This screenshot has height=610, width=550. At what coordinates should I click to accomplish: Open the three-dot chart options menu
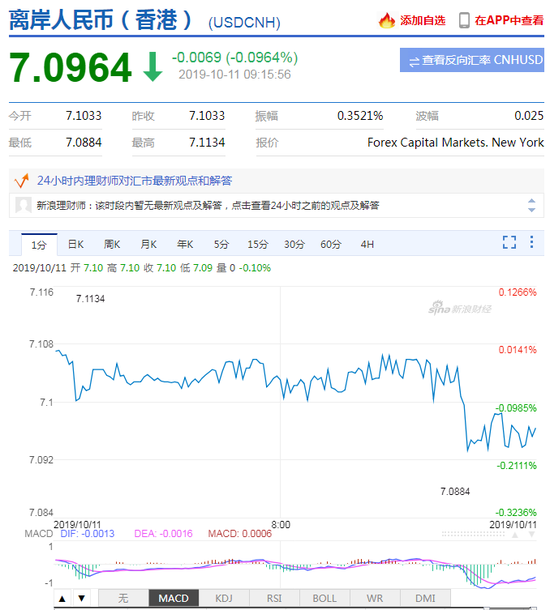(531, 242)
